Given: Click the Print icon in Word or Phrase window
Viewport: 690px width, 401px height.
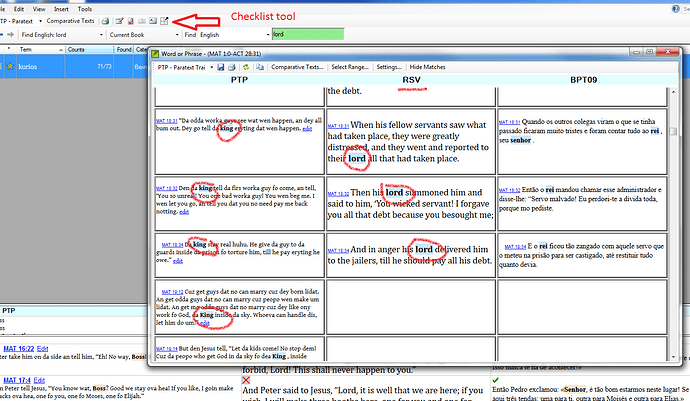Looking at the screenshot, I should 232,67.
